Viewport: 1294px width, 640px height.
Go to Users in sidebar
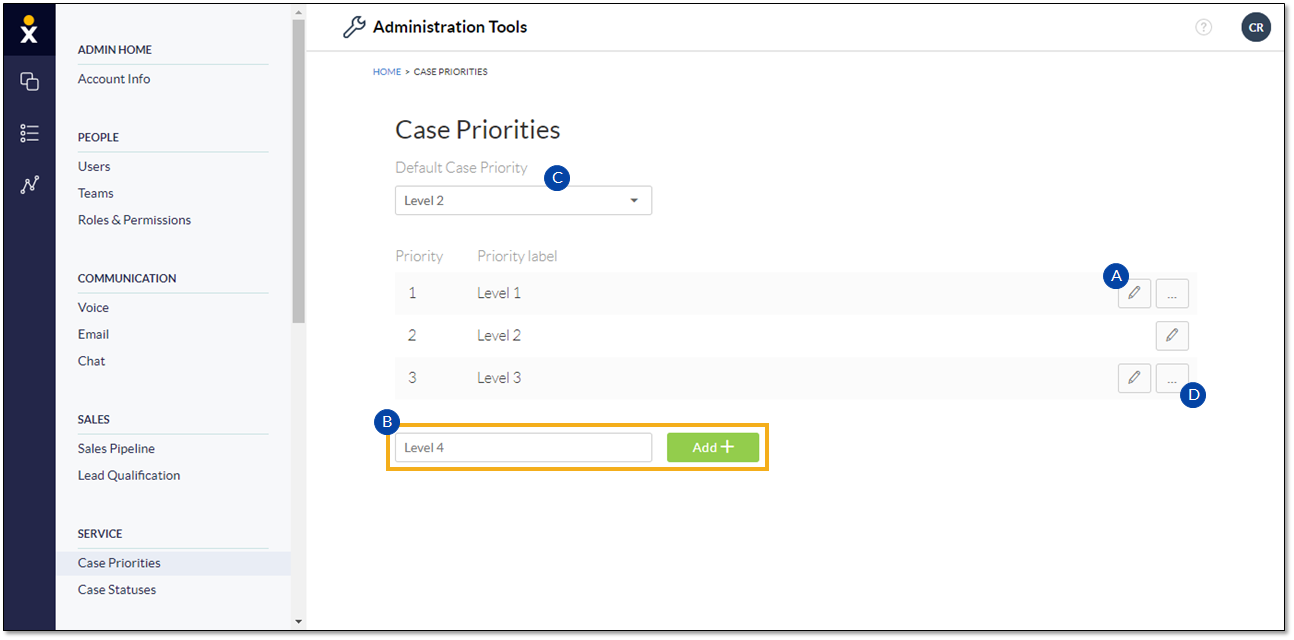(x=94, y=166)
